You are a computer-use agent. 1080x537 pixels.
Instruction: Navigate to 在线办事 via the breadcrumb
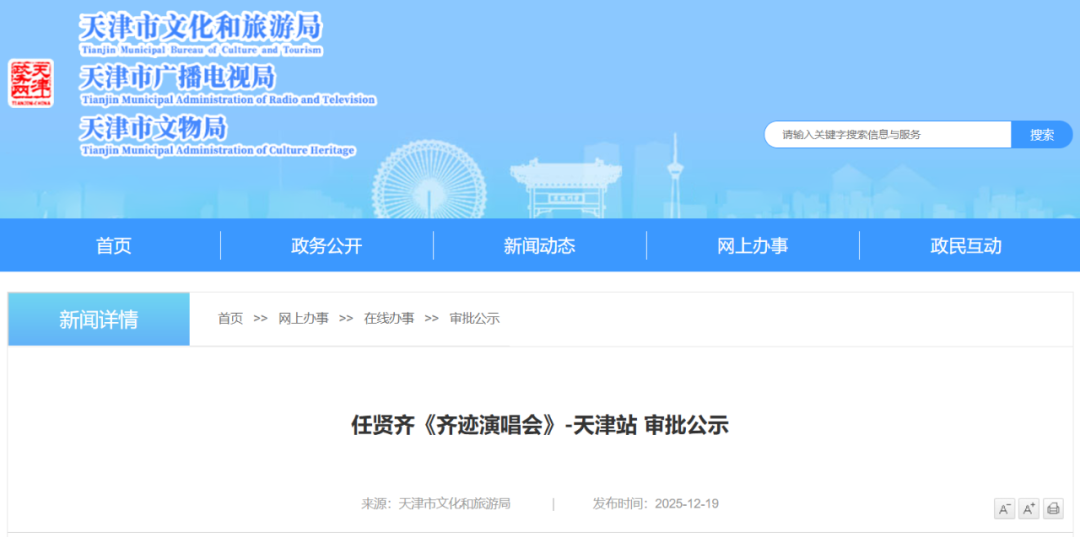(x=389, y=319)
